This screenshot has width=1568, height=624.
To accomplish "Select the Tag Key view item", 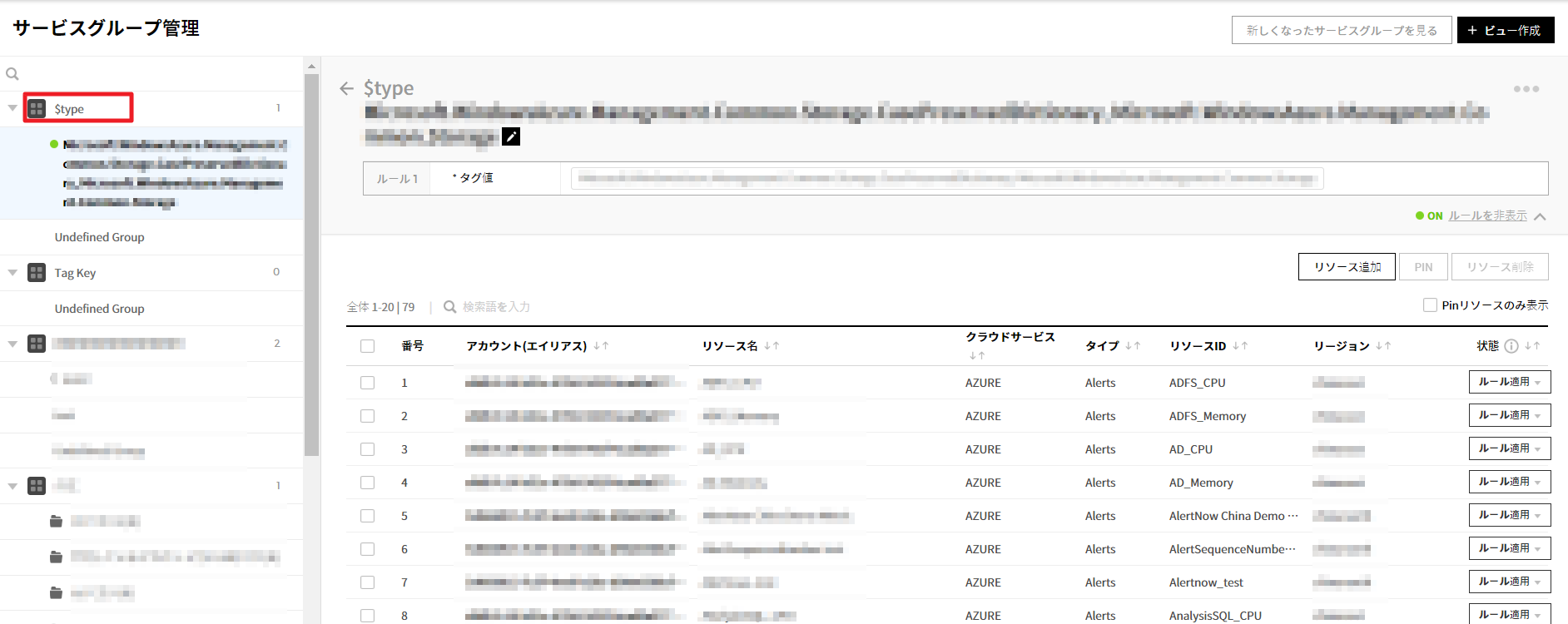I will (75, 273).
